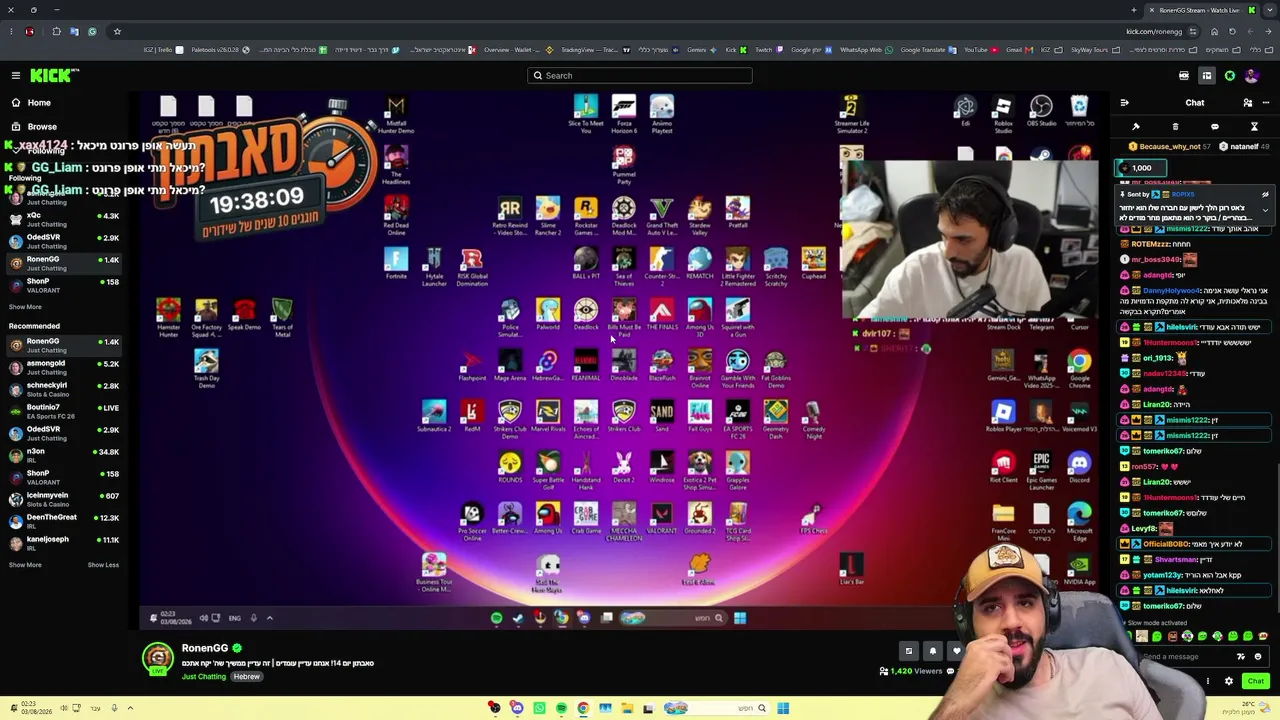
Task: Collapse the Chat panel
Action: tap(1124, 103)
